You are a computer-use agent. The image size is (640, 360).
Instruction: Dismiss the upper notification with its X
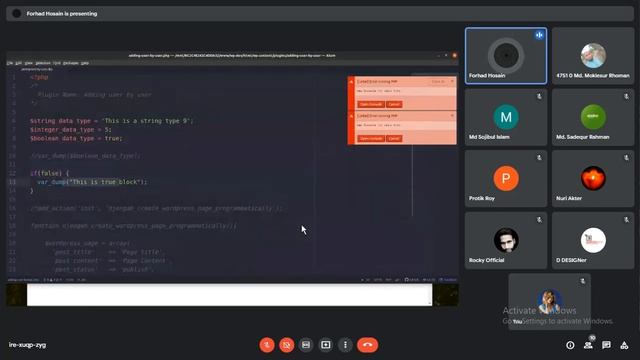tap(452, 81)
